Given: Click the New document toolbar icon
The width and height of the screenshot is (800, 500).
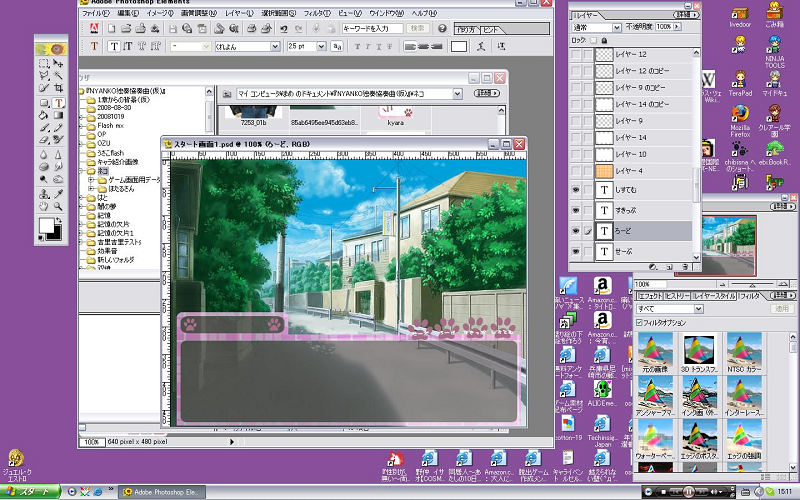Looking at the screenshot, I should 112,29.
